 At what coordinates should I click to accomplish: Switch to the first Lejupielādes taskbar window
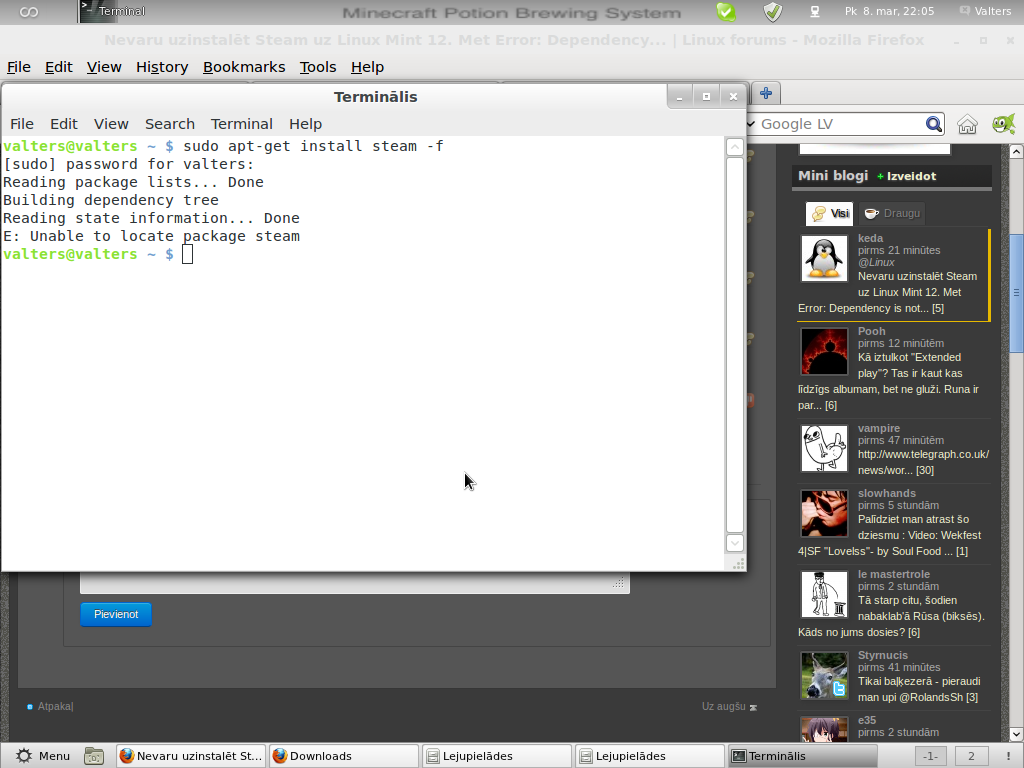[x=496, y=756]
